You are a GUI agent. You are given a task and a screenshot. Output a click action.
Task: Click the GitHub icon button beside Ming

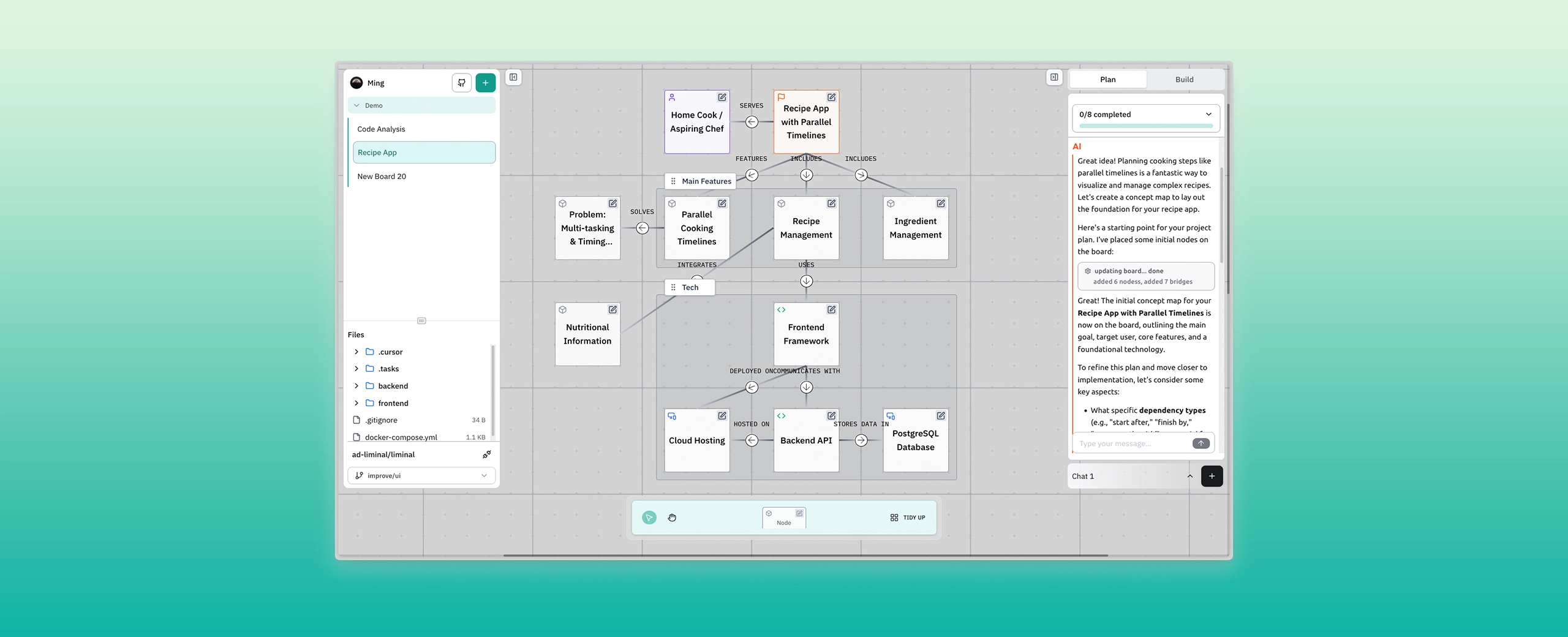coord(461,83)
